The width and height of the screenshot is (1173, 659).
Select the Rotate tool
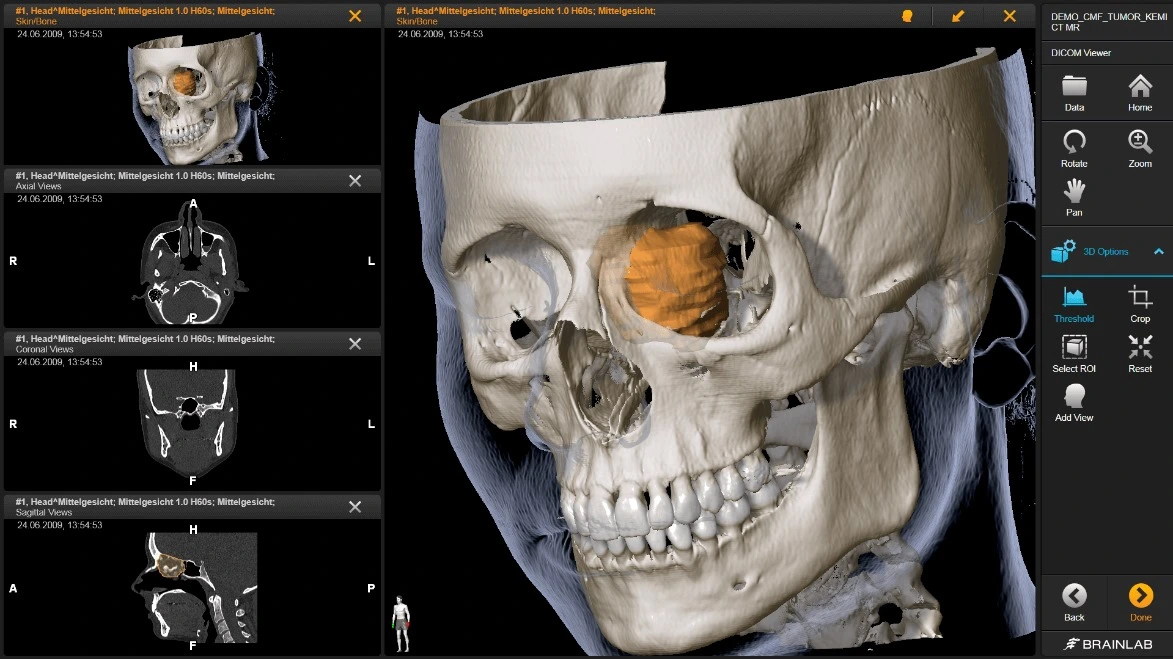(x=1074, y=144)
